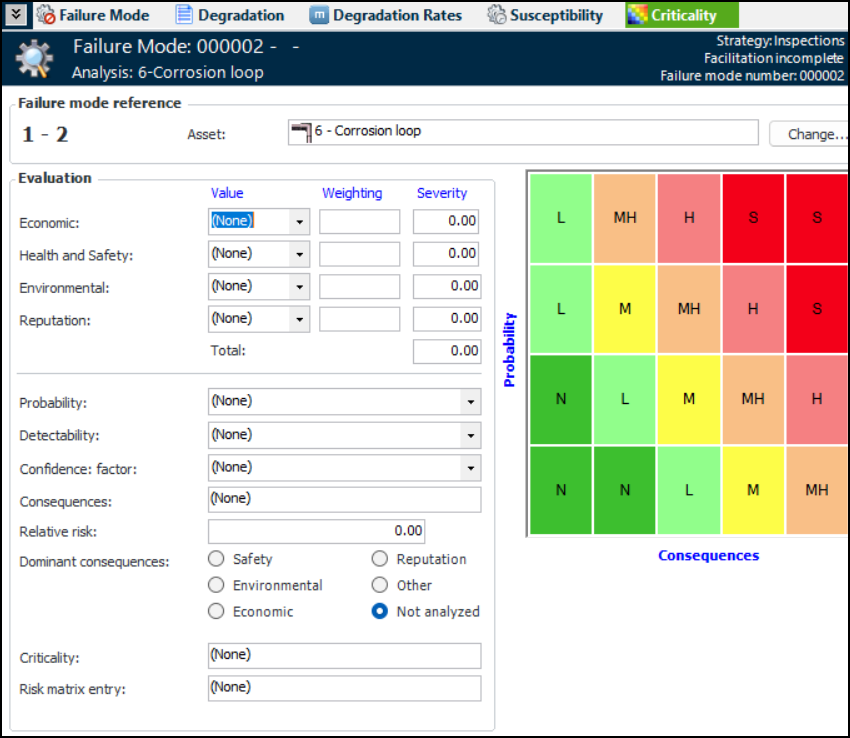Click the corrosion loop asset icon
Image resolution: width=850 pixels, height=738 pixels.
coord(300,132)
